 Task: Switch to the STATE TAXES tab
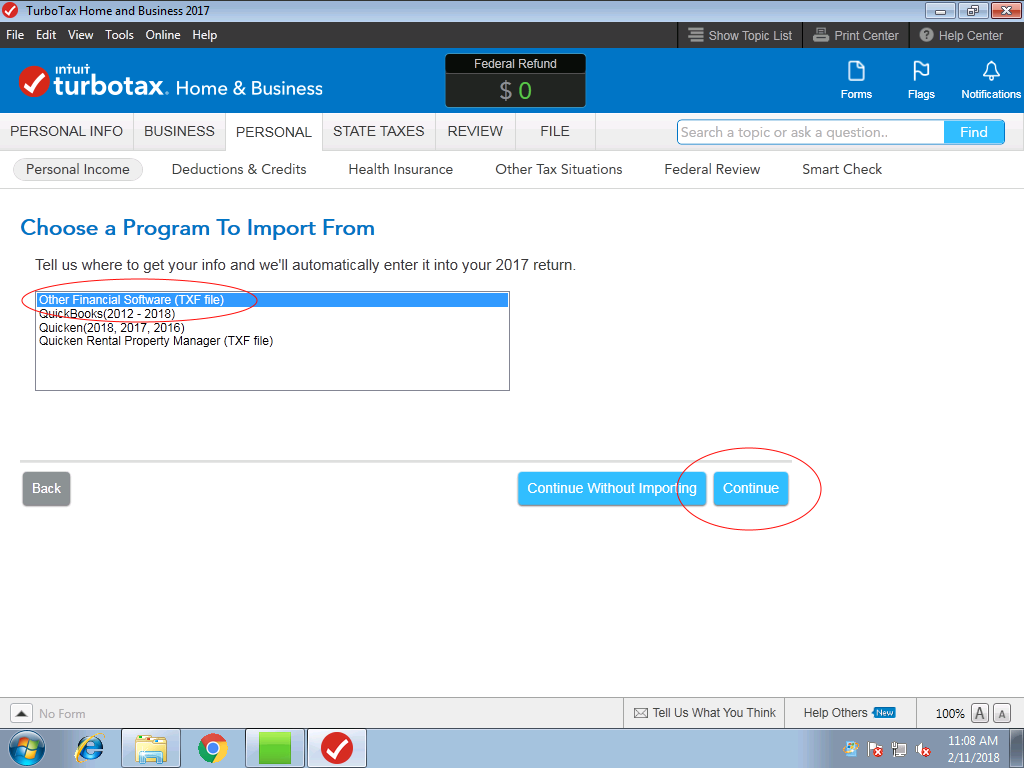pos(379,131)
